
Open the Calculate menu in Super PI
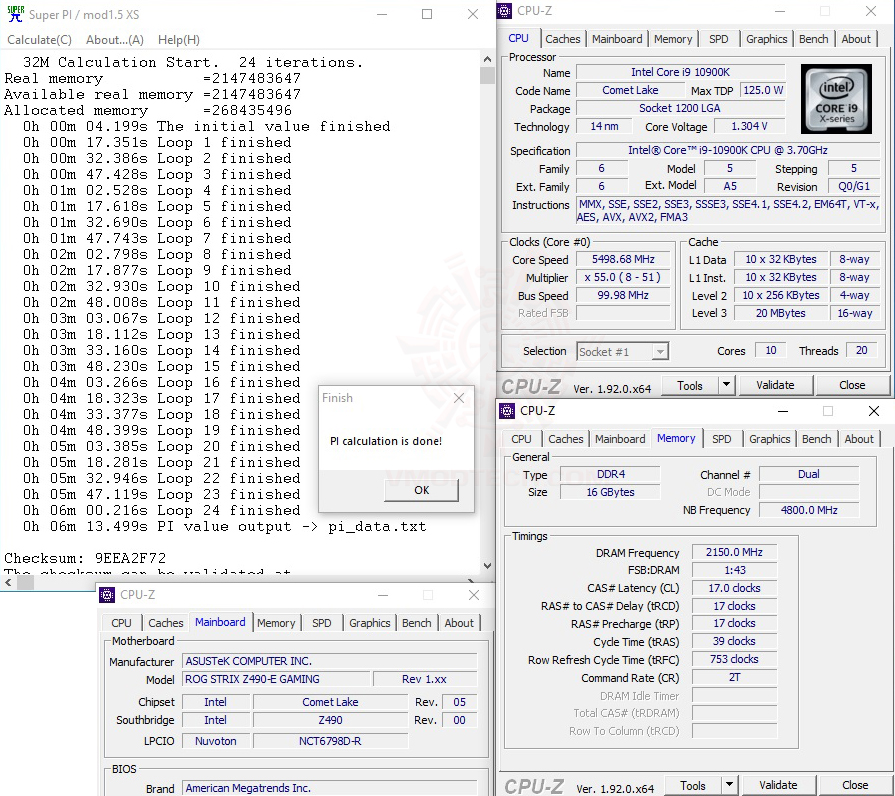[x=39, y=39]
